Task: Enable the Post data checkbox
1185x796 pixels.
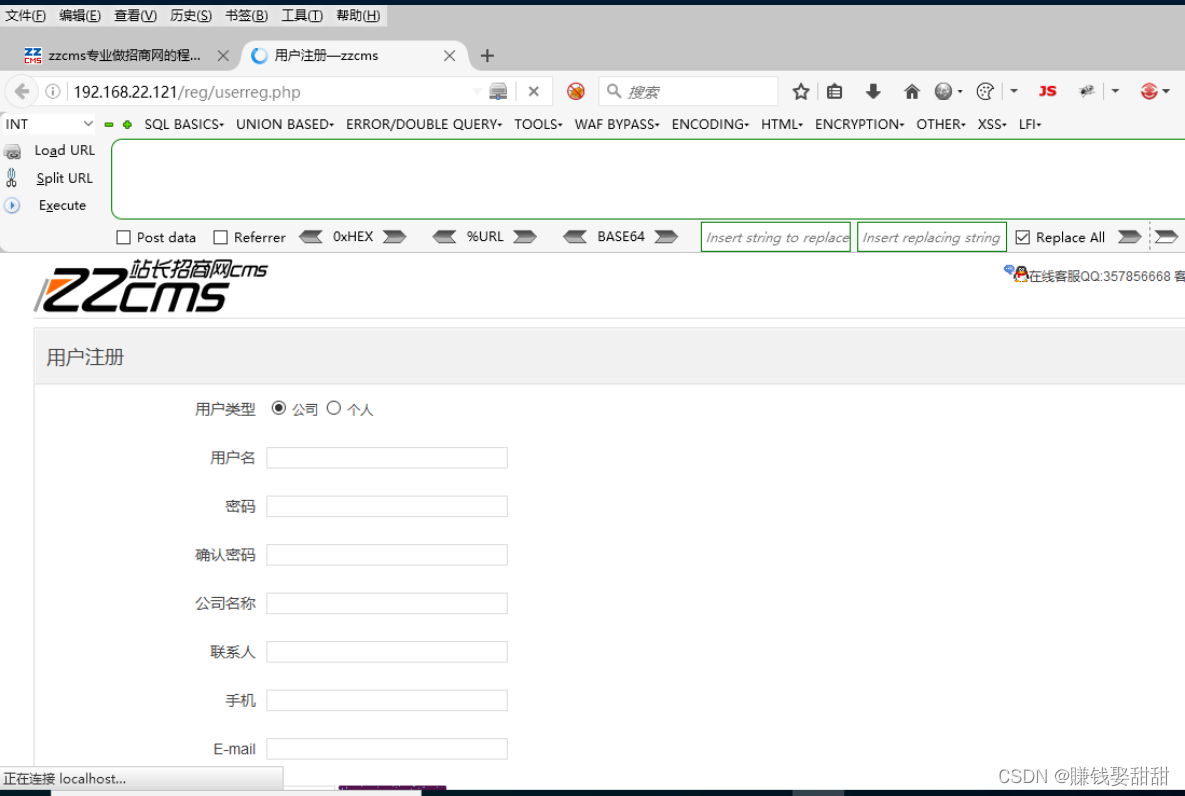Action: pyautogui.click(x=123, y=237)
